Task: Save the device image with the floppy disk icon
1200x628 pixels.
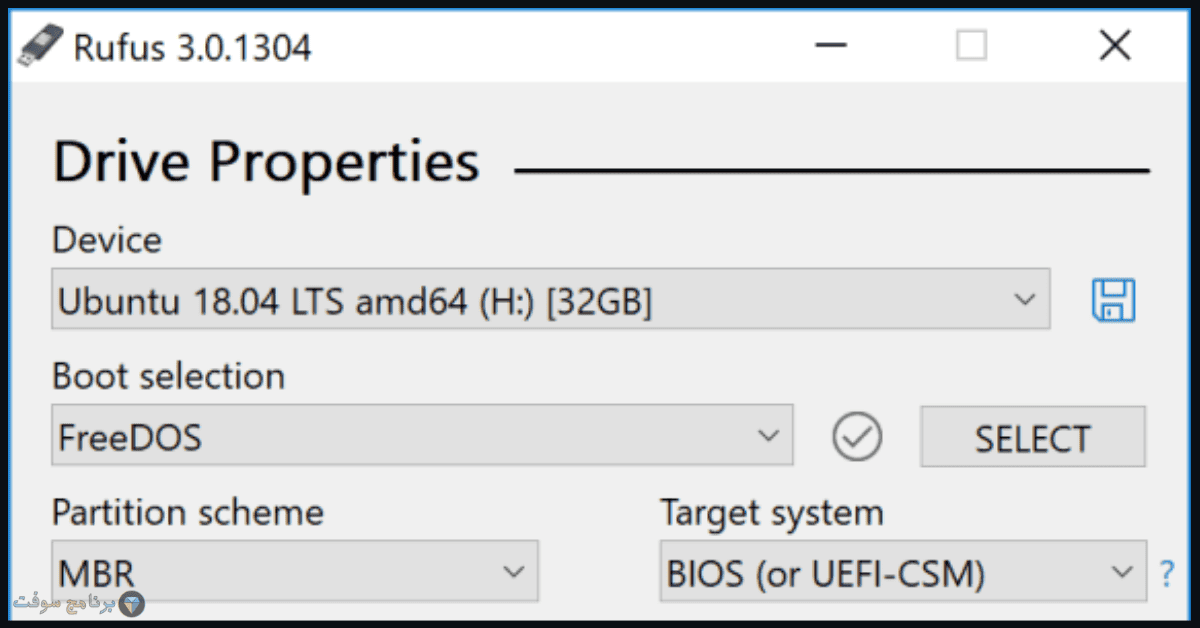Action: click(x=1113, y=300)
